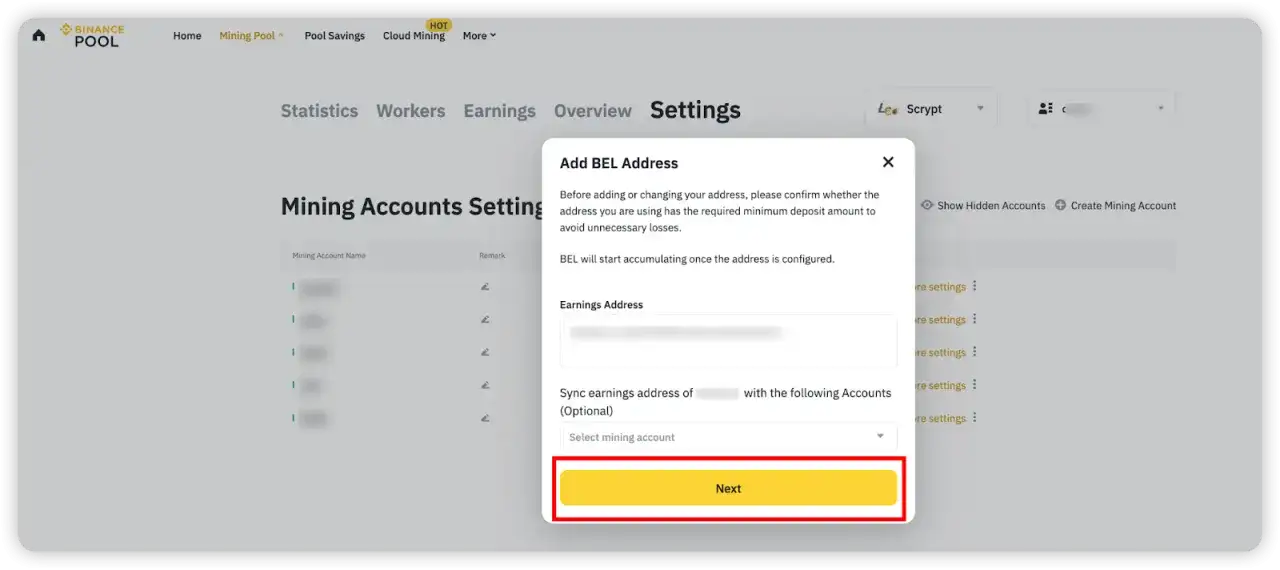Edit remark pencil icon in third row
The width and height of the screenshot is (1280, 570).
(485, 353)
